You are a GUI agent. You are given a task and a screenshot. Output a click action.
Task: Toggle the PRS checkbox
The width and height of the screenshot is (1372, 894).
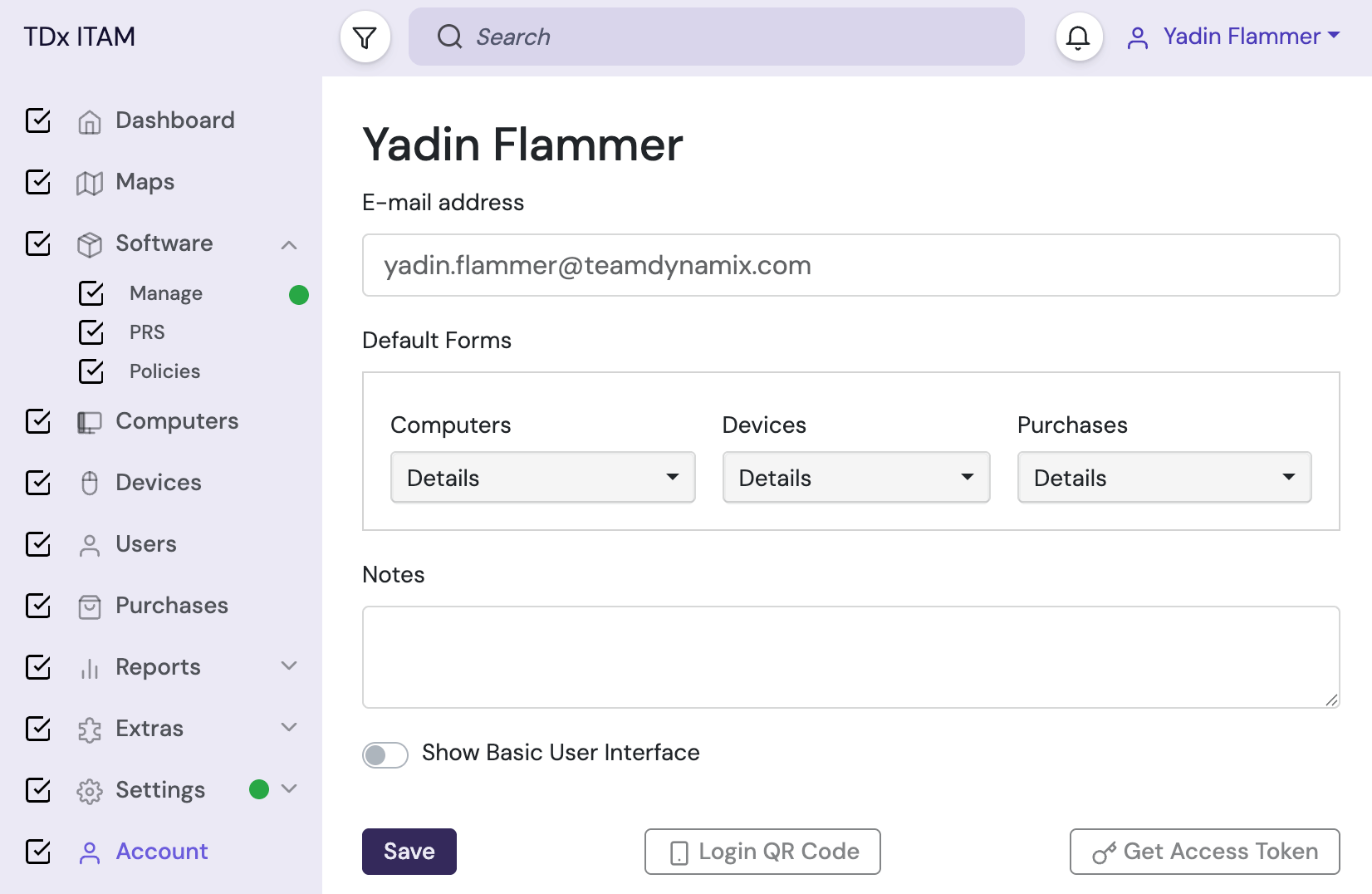point(91,332)
